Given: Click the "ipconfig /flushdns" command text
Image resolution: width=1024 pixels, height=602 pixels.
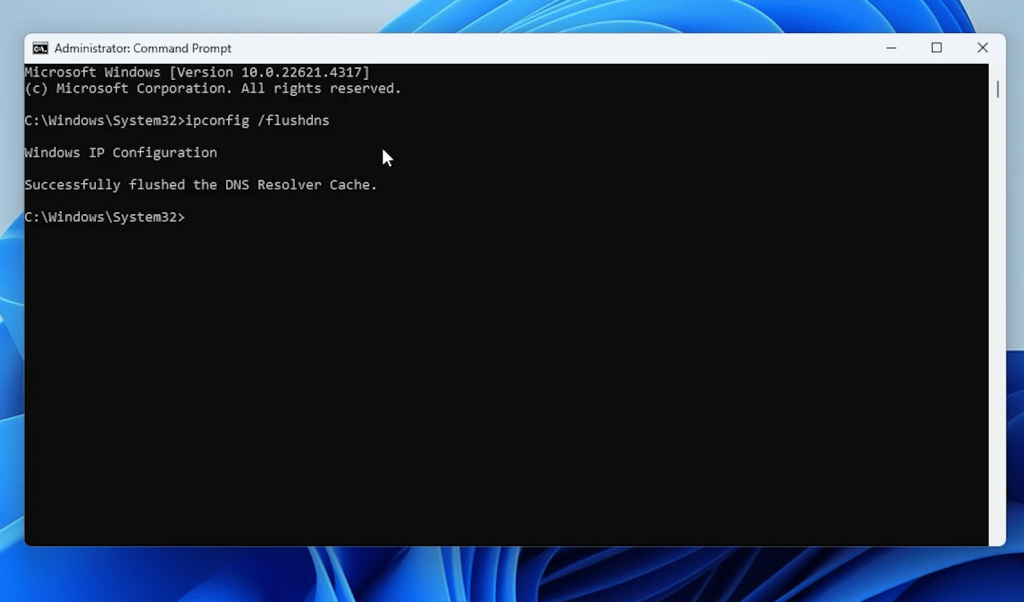Looking at the screenshot, I should 257,121.
